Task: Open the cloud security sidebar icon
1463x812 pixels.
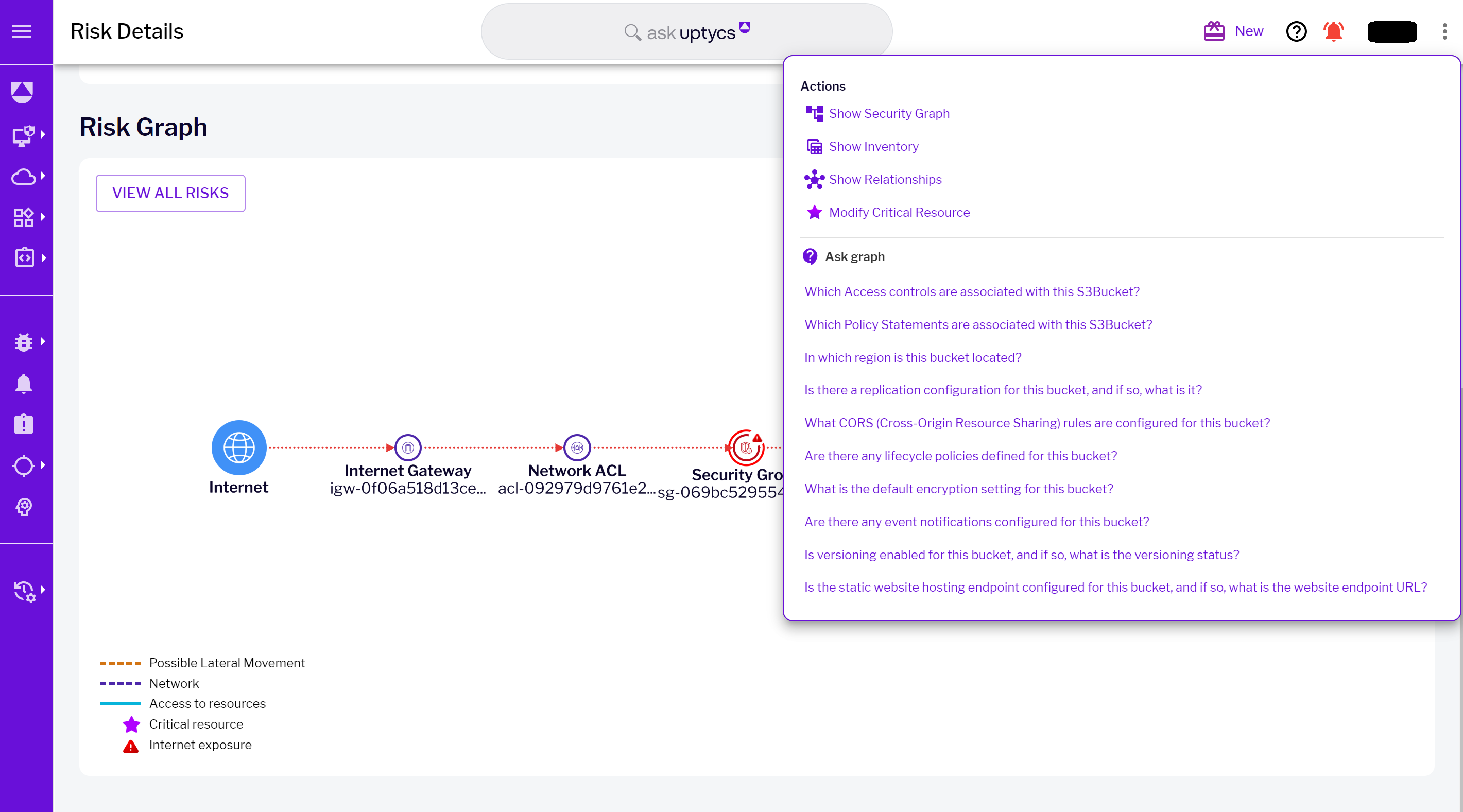Action: tap(23, 177)
